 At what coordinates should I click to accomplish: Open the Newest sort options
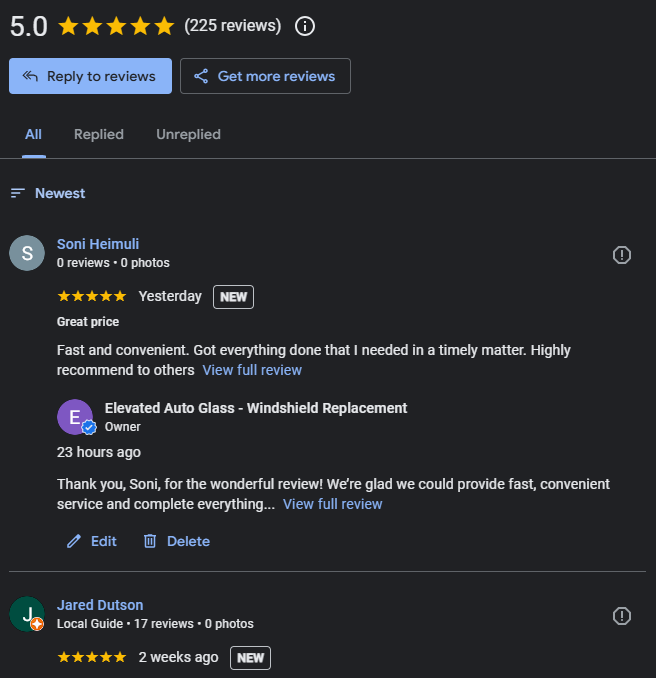(x=48, y=193)
